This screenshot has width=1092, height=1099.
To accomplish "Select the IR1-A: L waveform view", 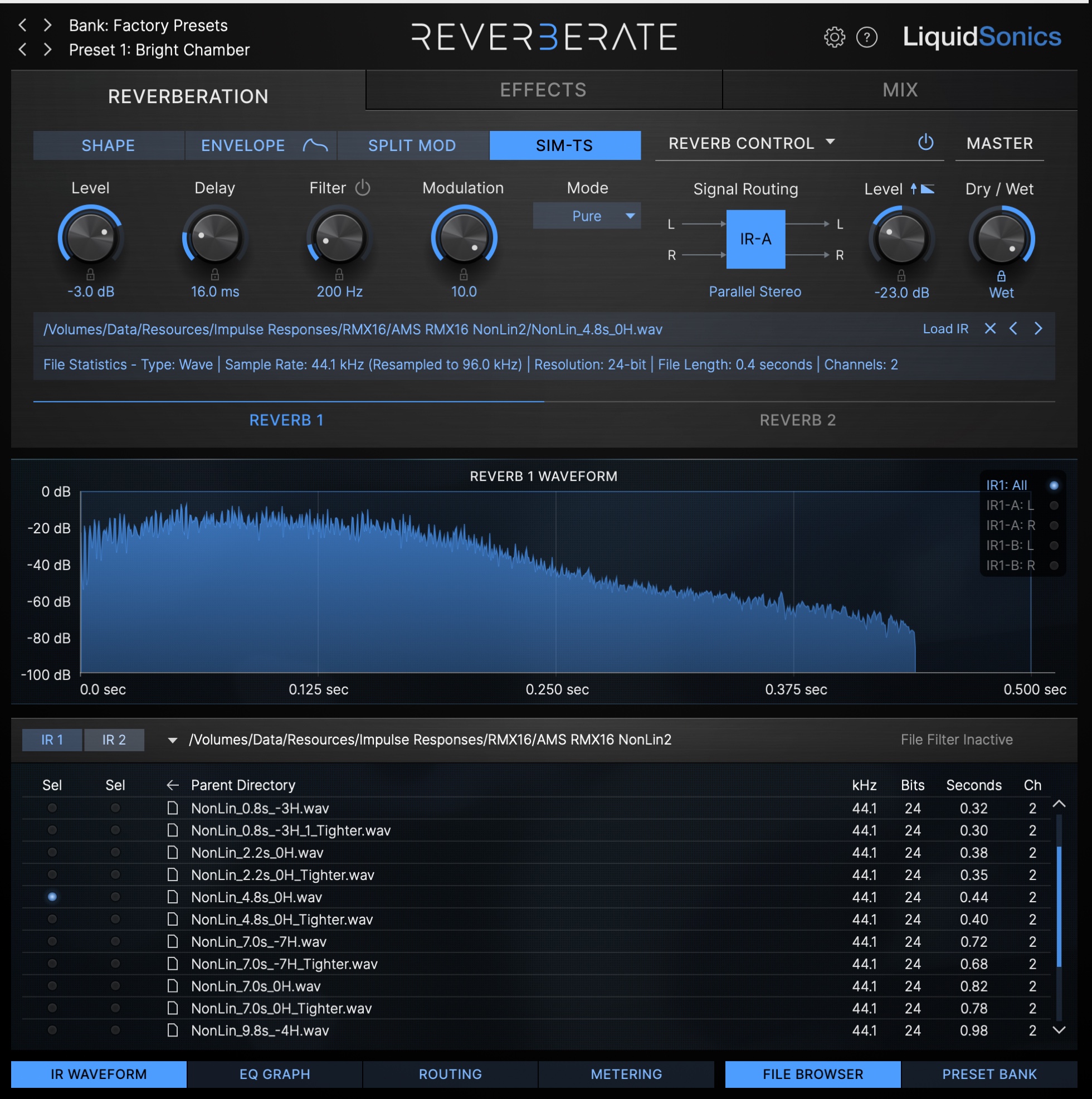I will click(x=1054, y=505).
